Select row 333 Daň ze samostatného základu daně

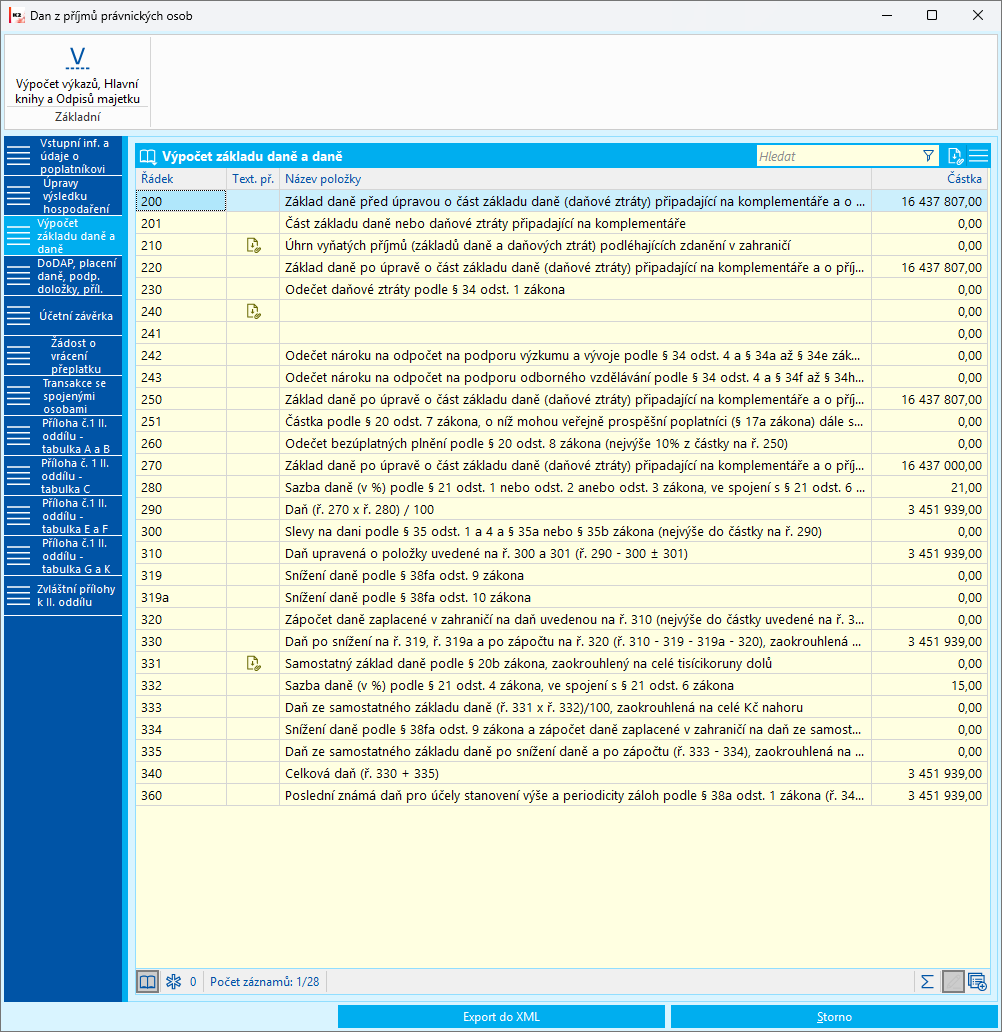pyautogui.click(x=562, y=708)
